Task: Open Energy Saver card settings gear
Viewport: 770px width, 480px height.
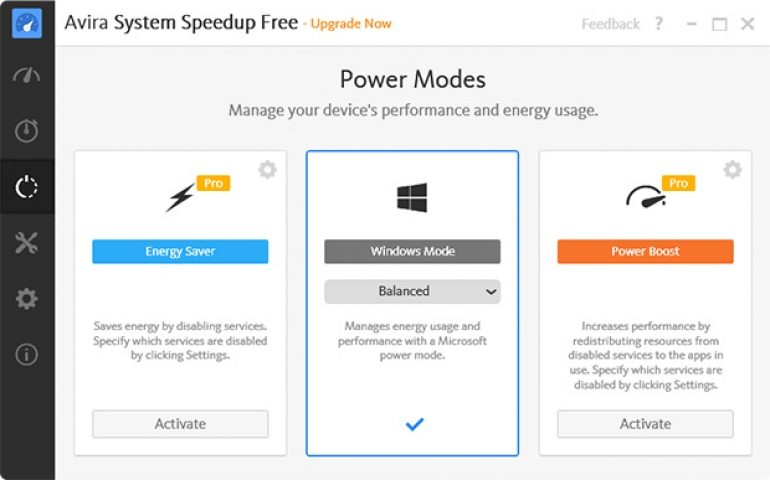Action: (267, 170)
